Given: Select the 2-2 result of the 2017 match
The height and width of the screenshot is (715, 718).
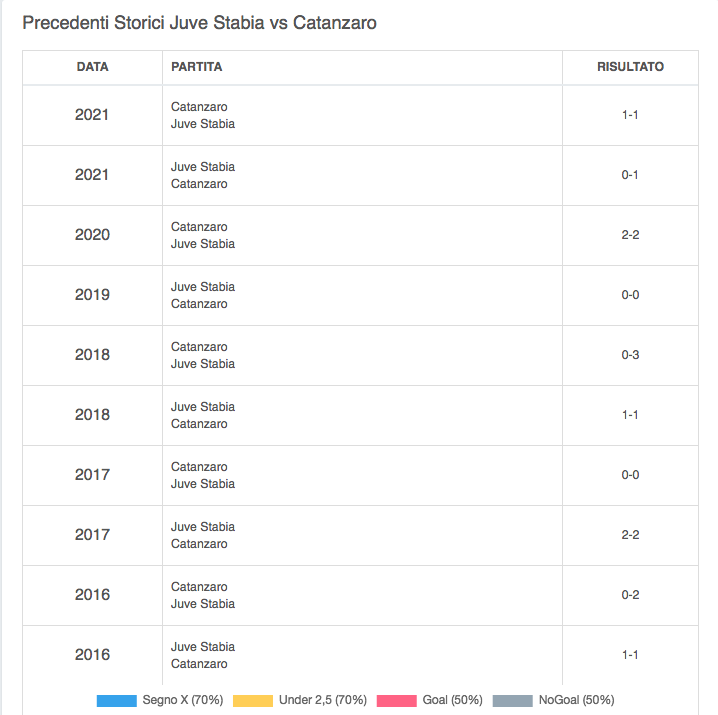Looking at the screenshot, I should pyautogui.click(x=630, y=535).
